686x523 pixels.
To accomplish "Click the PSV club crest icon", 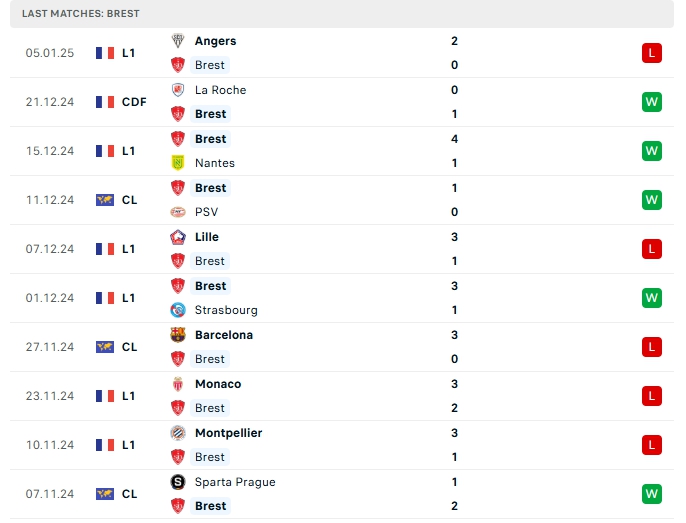I will (178, 212).
